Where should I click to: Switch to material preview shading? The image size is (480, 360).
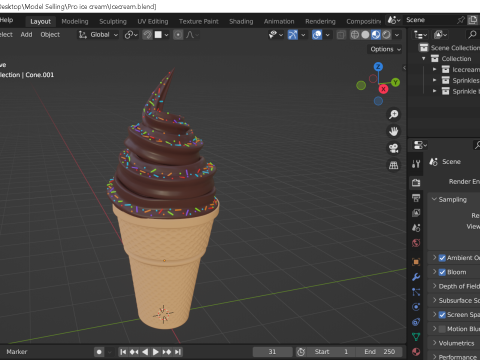point(376,35)
